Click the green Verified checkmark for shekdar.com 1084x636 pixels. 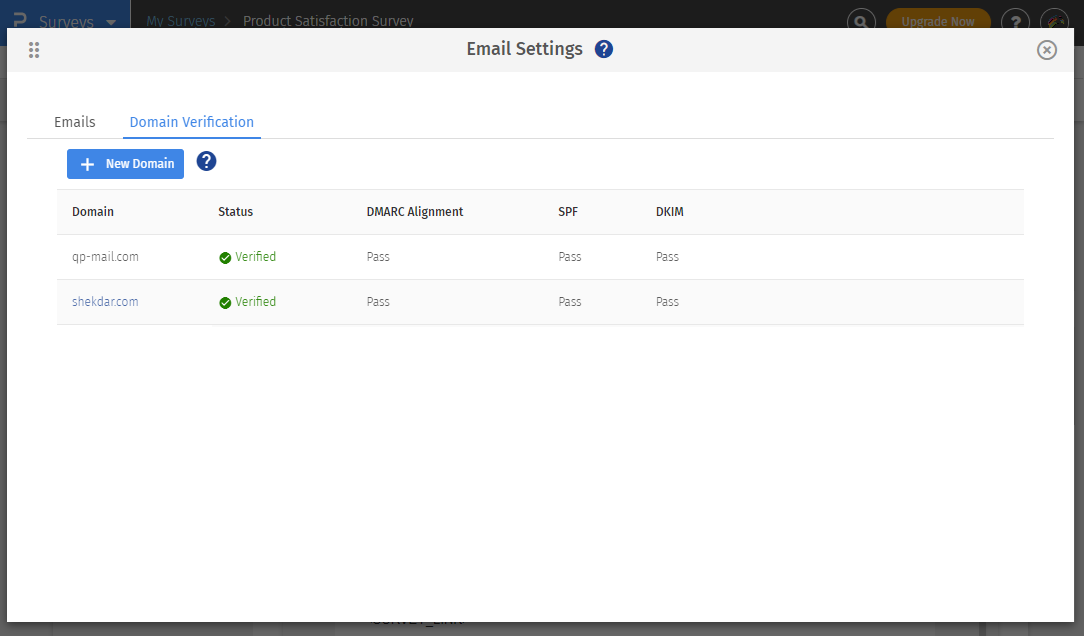click(x=225, y=303)
